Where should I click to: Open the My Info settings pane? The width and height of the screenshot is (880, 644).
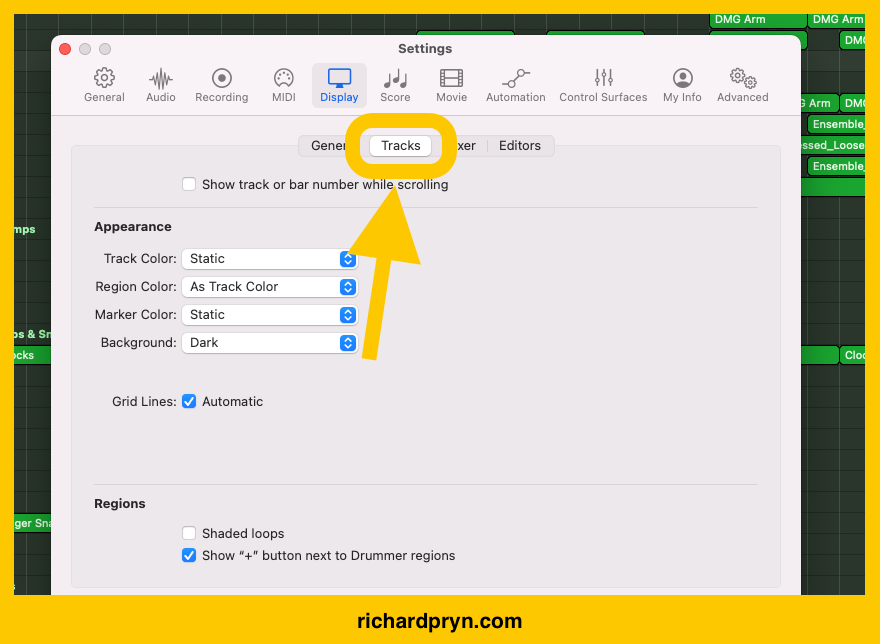point(682,85)
